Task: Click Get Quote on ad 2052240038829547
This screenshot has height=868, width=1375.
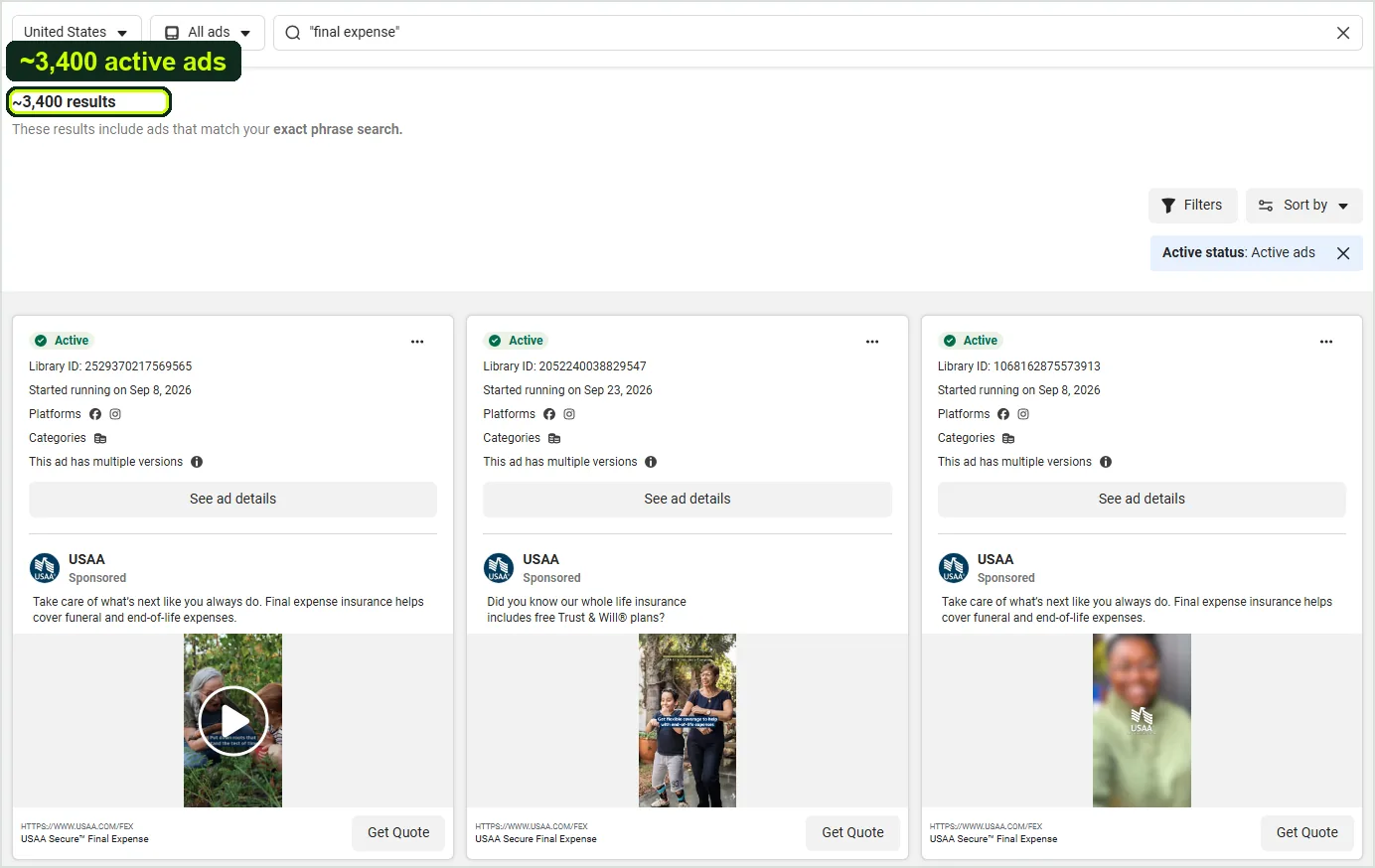Action: [852, 833]
